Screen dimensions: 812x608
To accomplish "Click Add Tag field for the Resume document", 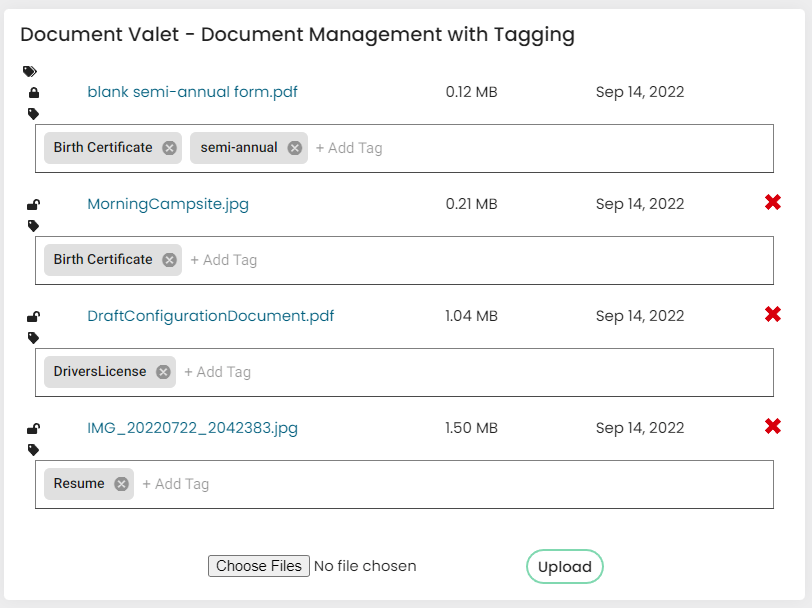I will tap(176, 484).
